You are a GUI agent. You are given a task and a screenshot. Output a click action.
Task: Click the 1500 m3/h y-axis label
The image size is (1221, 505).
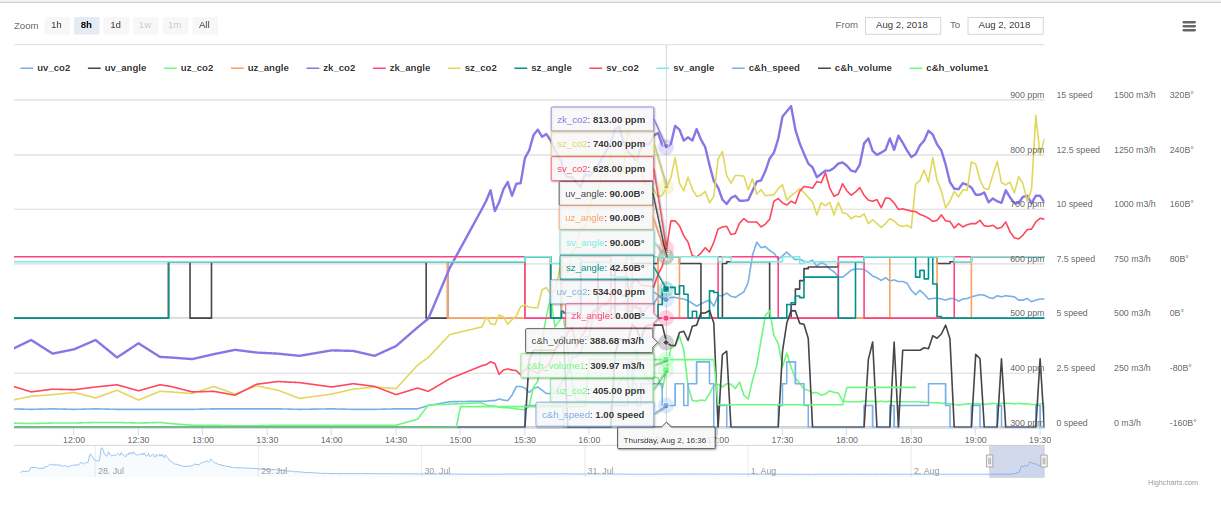pyautogui.click(x=1134, y=95)
